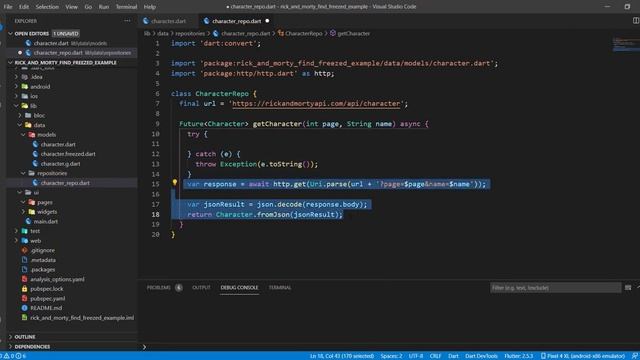Change encoding via UTF-8 status item
The width and height of the screenshot is (640, 360).
tap(416, 356)
